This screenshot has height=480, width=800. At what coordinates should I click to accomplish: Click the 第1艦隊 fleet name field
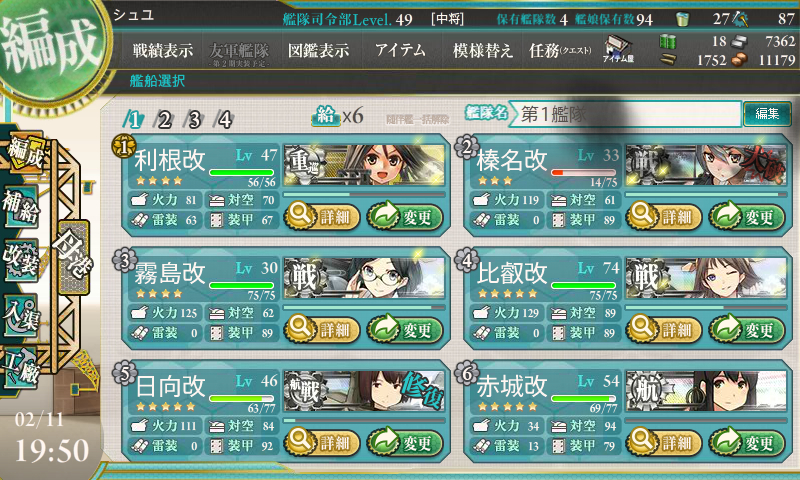click(626, 114)
